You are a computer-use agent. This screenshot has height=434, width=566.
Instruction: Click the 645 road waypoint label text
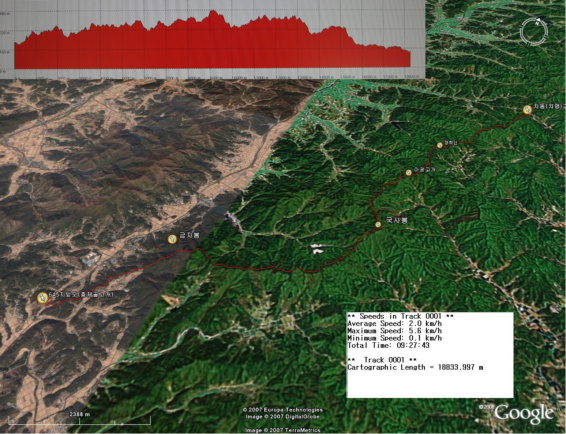81,295
